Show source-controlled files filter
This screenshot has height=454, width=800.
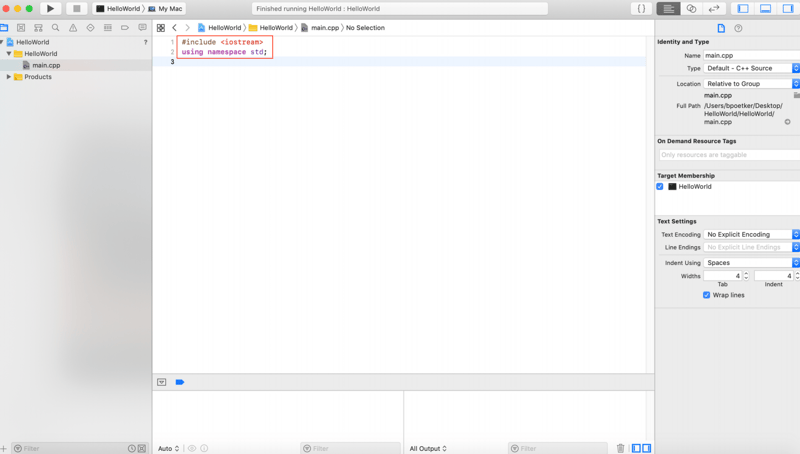142,448
